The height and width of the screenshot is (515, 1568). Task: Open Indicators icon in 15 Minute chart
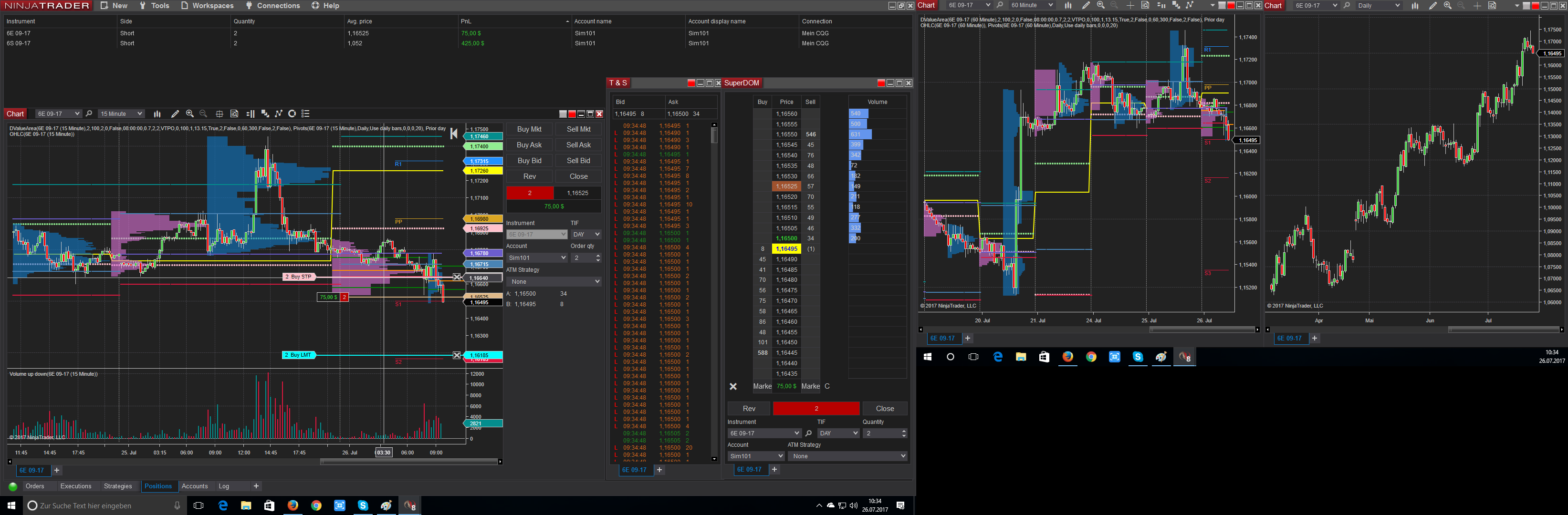coord(279,113)
